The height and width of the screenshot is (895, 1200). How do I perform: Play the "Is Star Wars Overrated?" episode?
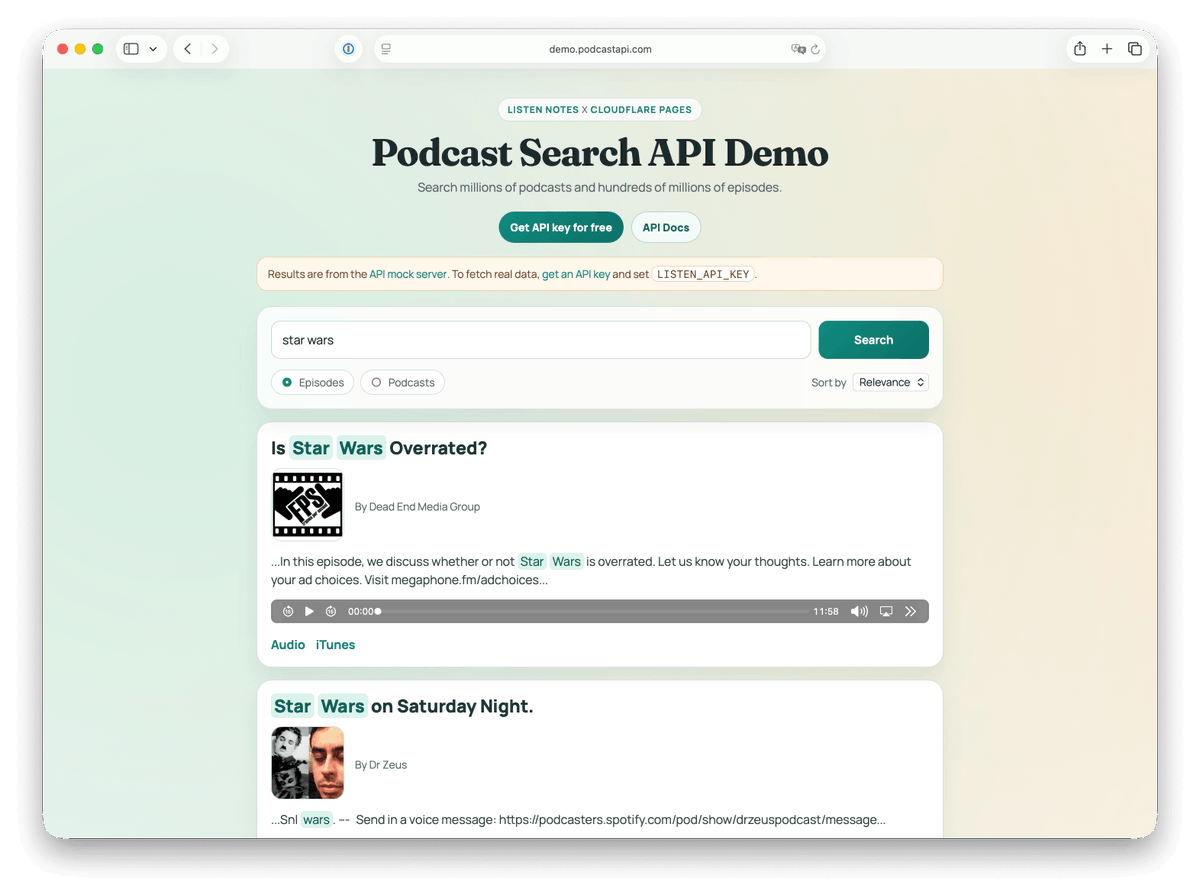click(309, 611)
